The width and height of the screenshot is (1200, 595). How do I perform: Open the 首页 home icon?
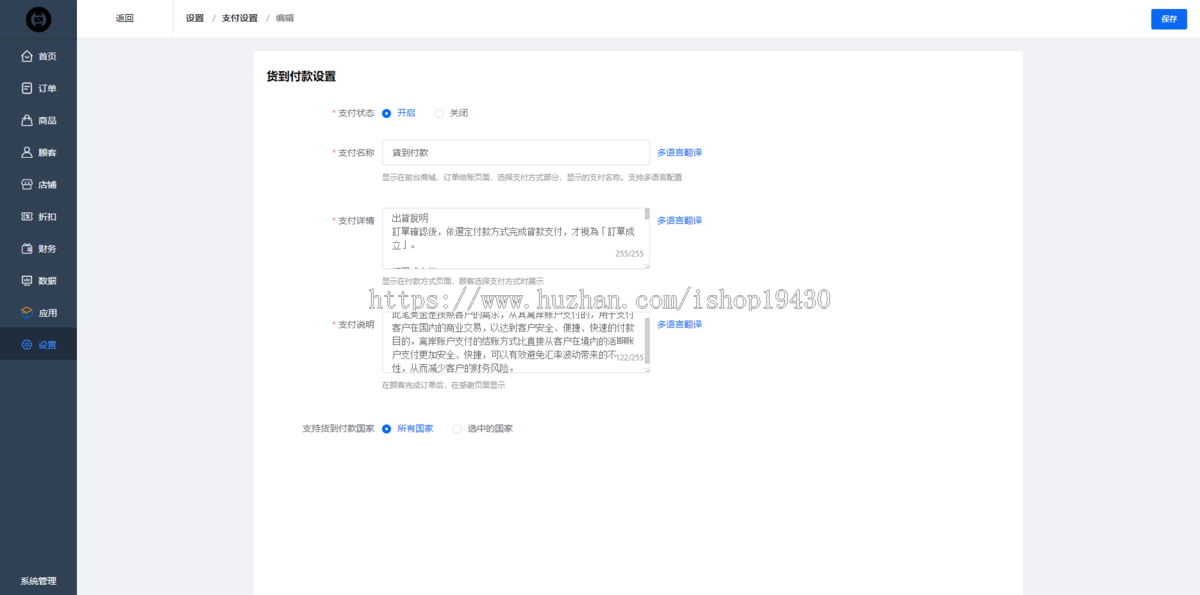27,56
